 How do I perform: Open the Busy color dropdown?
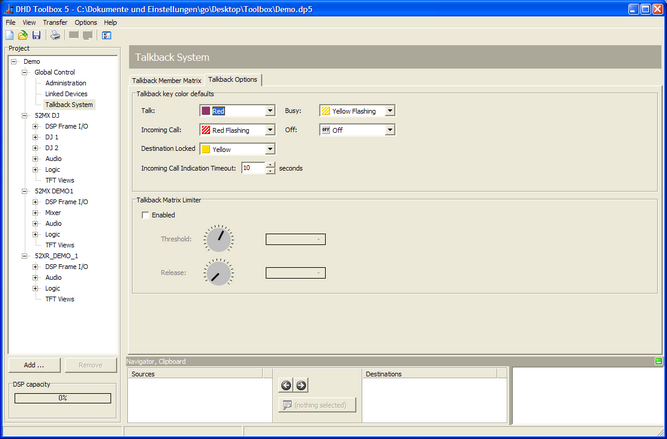point(390,111)
